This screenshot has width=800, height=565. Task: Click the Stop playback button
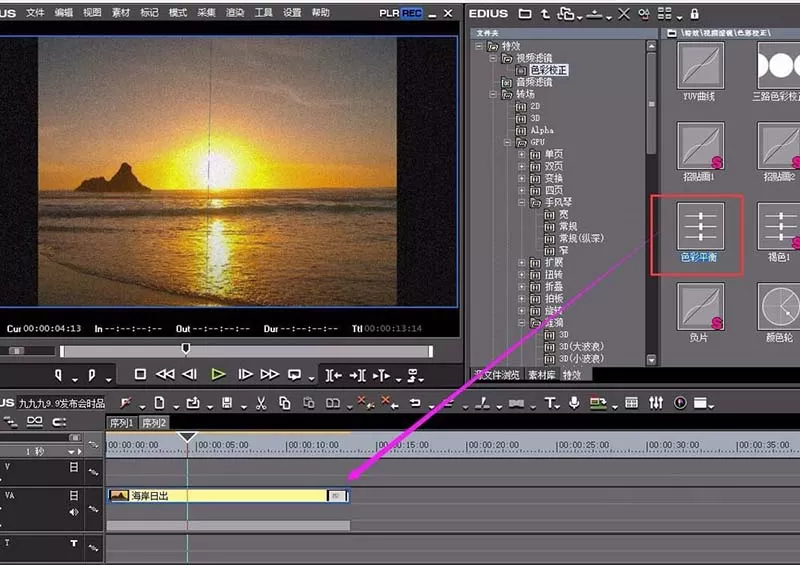point(140,375)
